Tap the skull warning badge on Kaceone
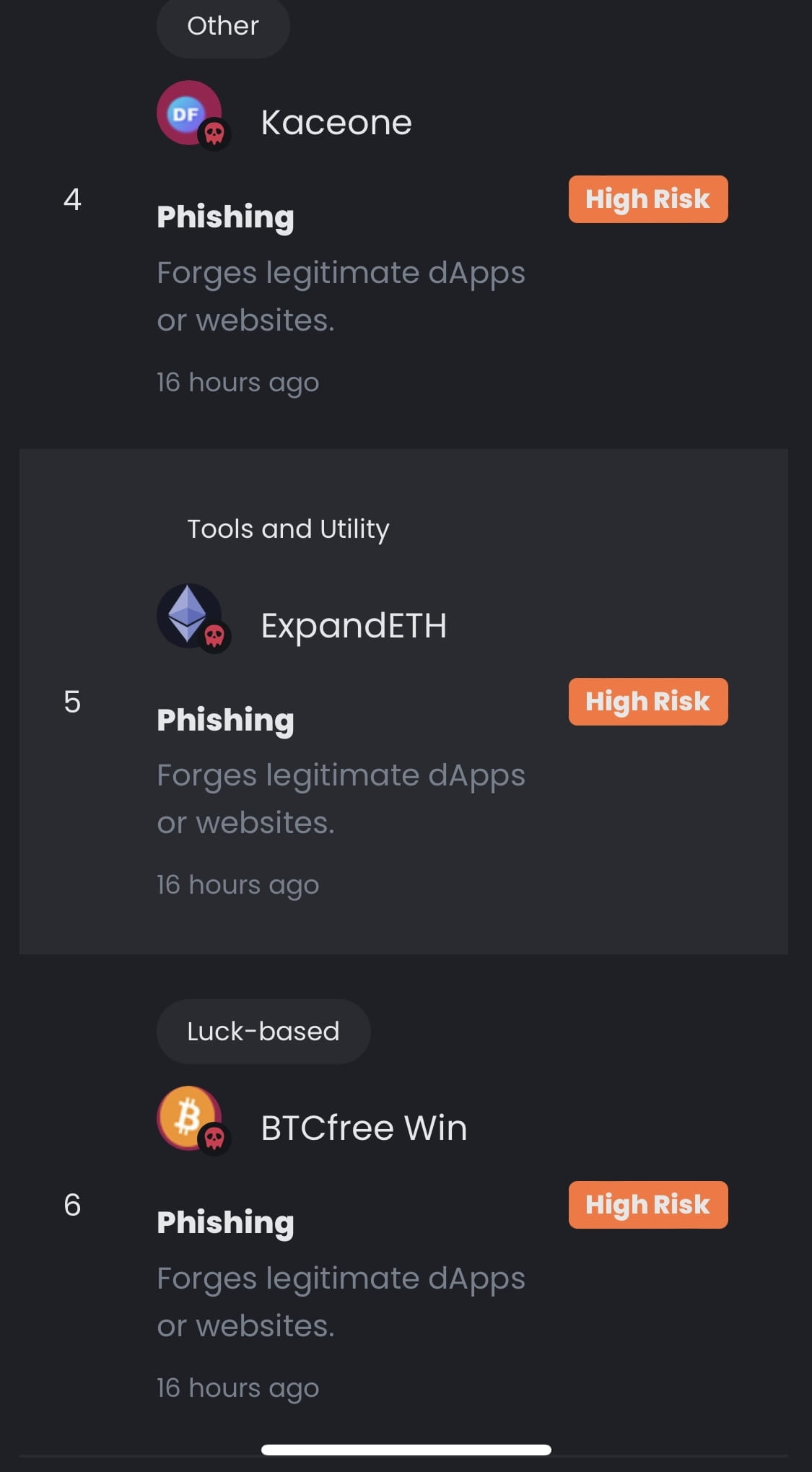 click(216, 134)
